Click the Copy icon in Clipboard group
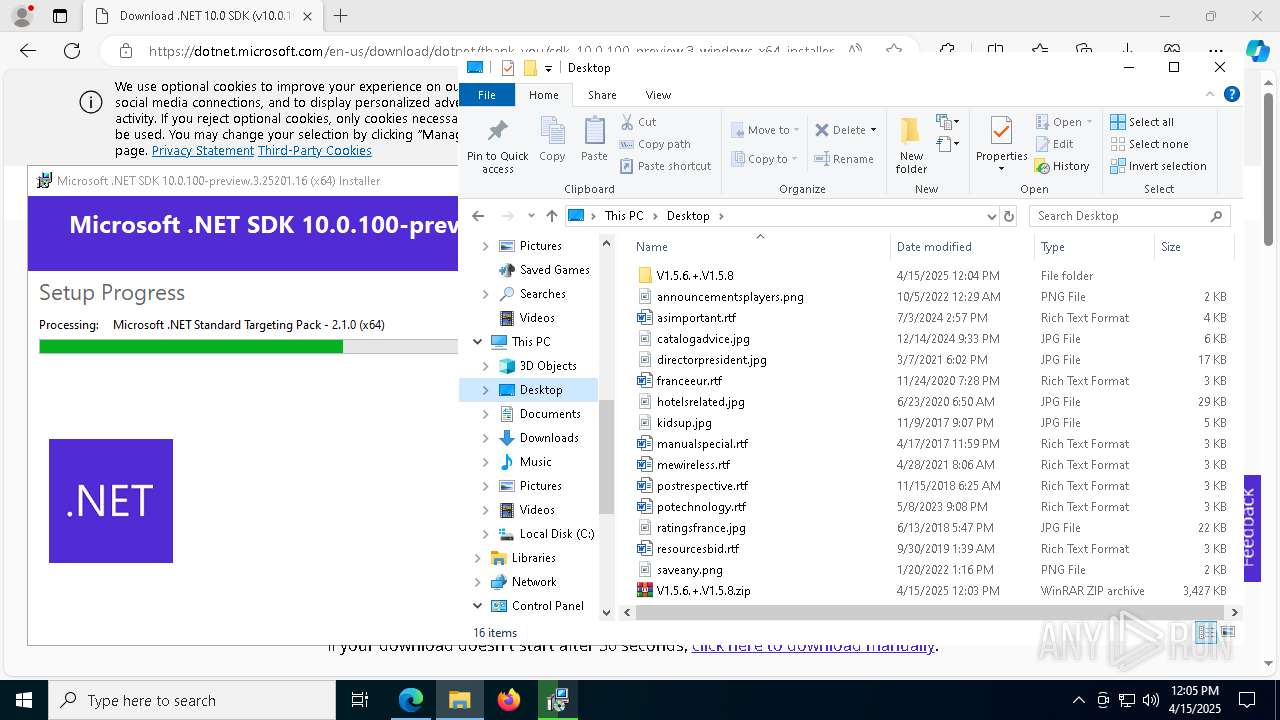Screen dimensions: 1280x720 click(x=552, y=132)
